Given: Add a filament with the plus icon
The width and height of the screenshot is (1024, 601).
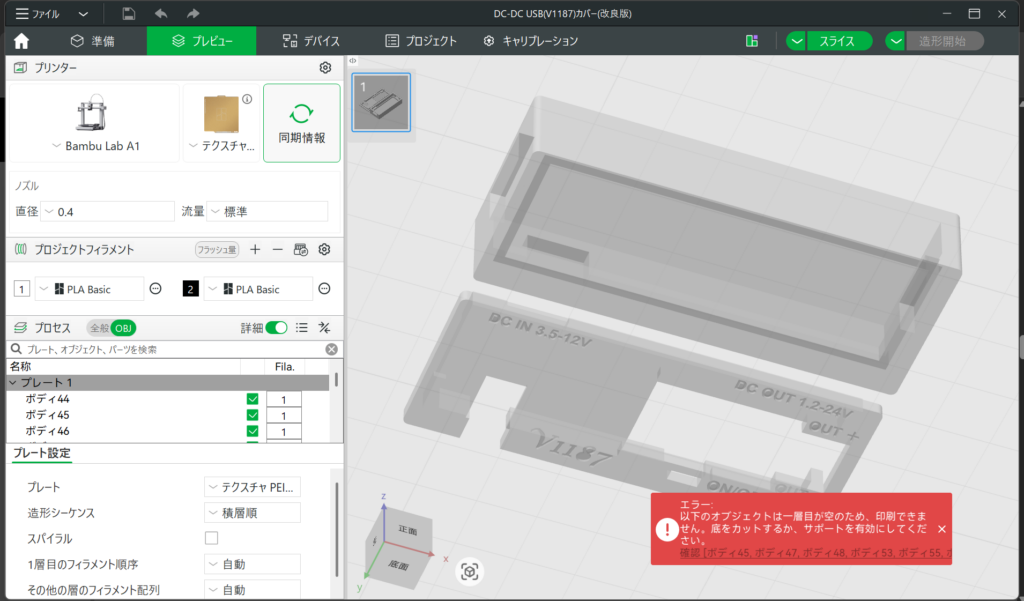Looking at the screenshot, I should point(255,249).
